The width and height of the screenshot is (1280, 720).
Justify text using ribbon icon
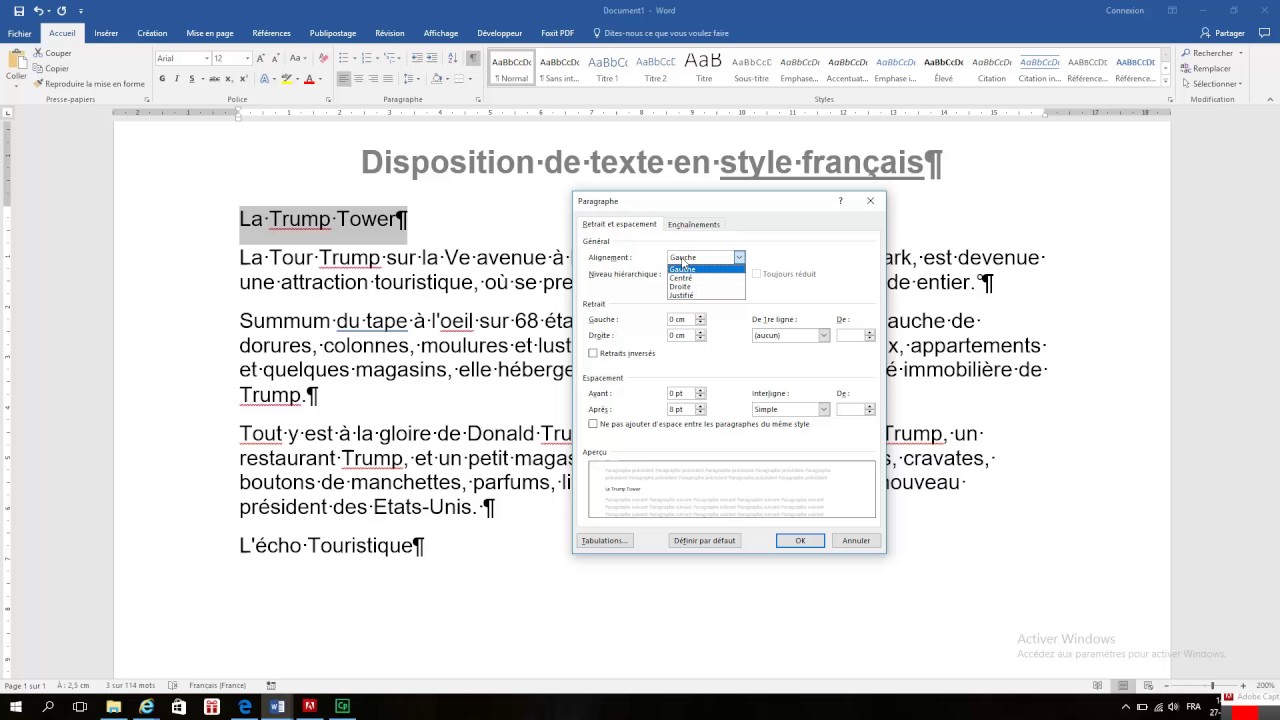(x=387, y=79)
